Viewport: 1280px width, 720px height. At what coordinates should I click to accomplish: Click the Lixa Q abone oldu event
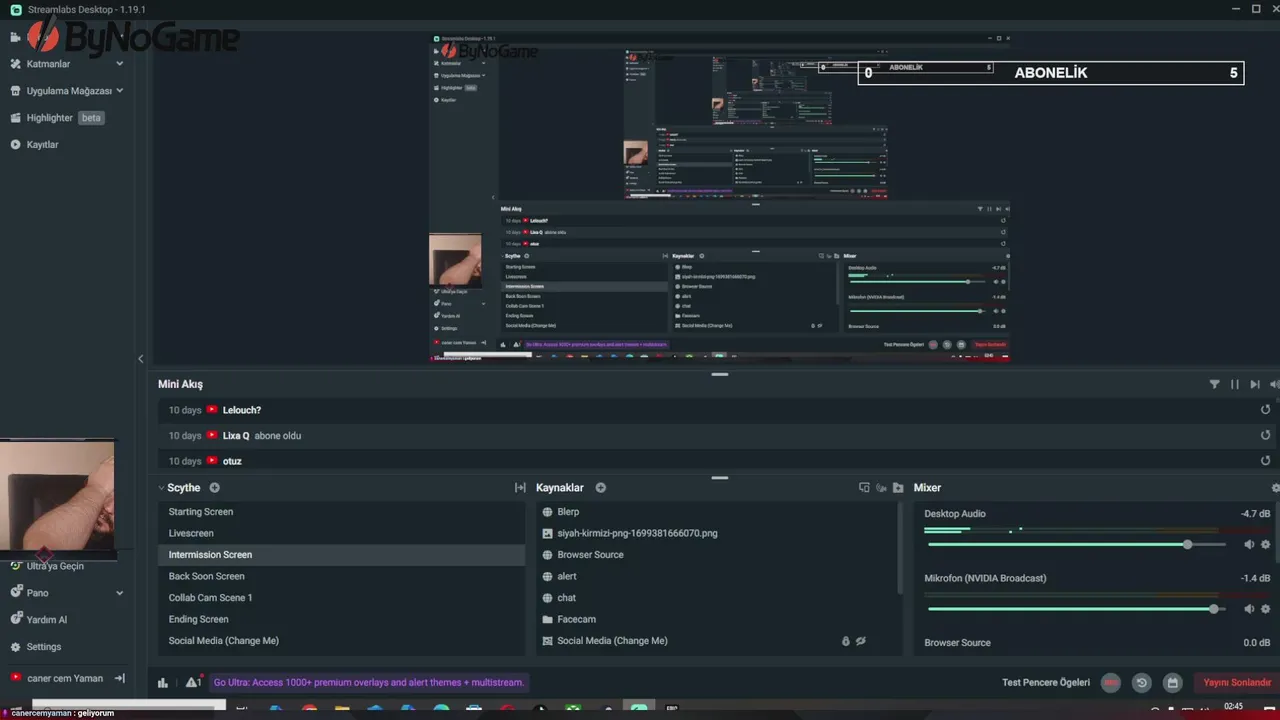click(x=715, y=436)
